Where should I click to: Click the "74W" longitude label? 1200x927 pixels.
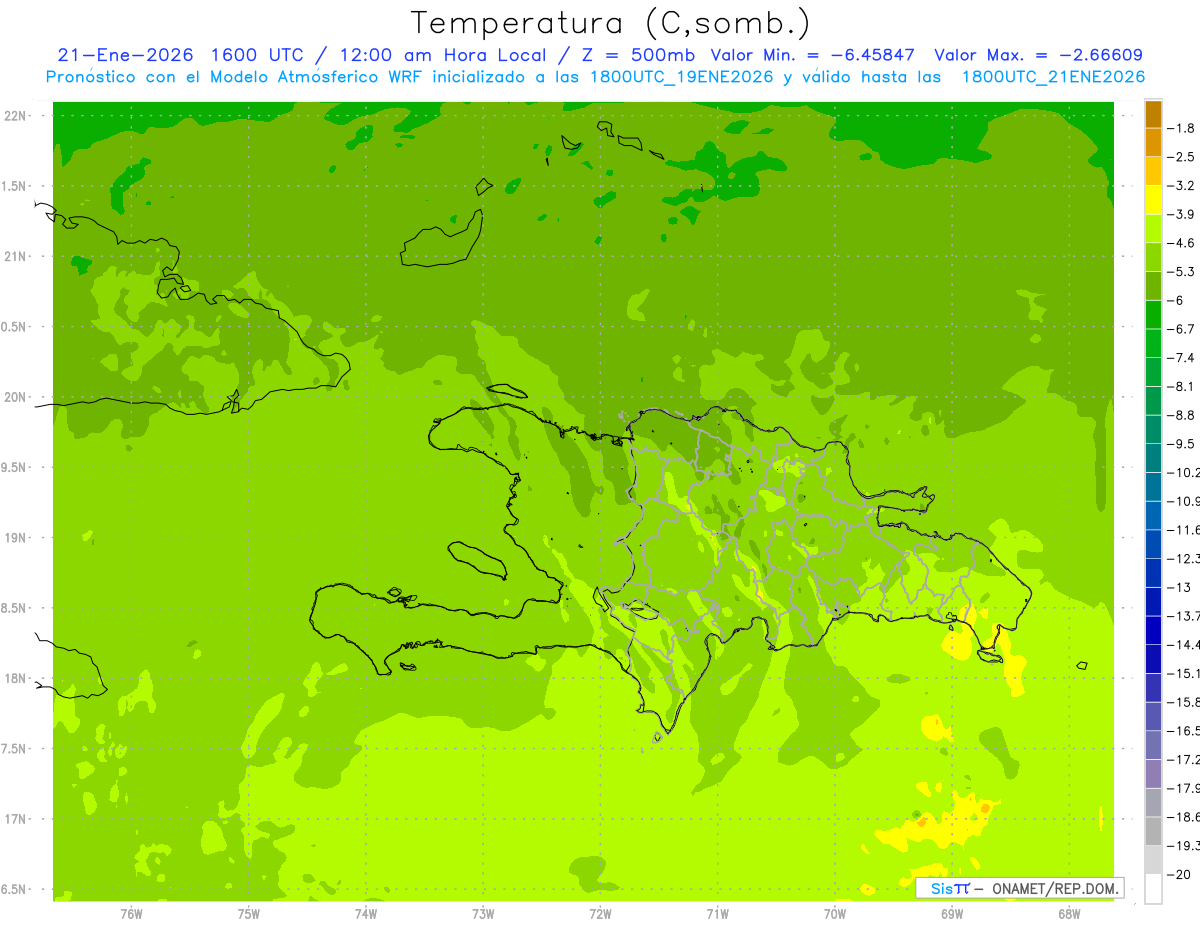pos(366,914)
